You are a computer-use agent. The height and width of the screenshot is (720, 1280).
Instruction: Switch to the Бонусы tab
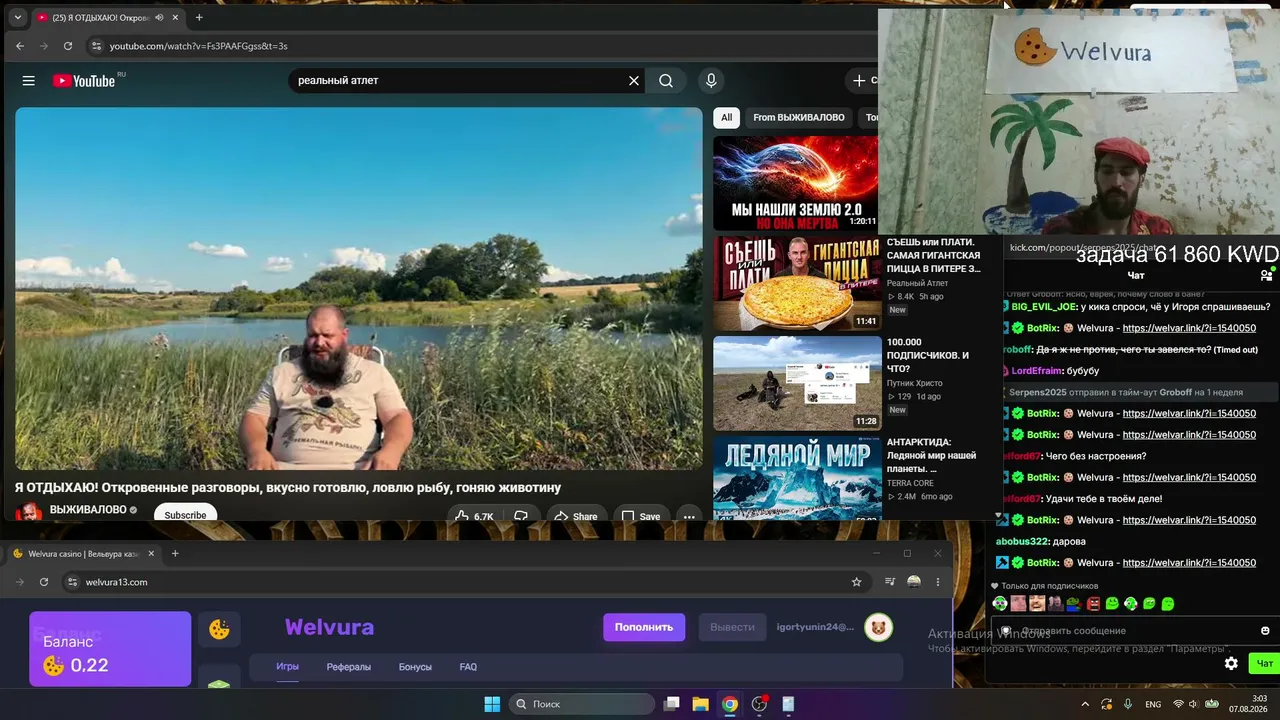pos(415,667)
